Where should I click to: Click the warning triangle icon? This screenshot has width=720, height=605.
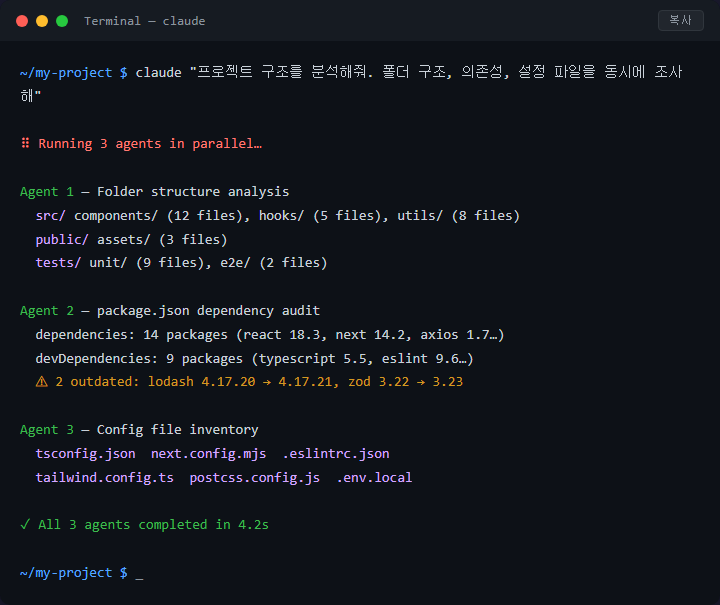(42, 381)
